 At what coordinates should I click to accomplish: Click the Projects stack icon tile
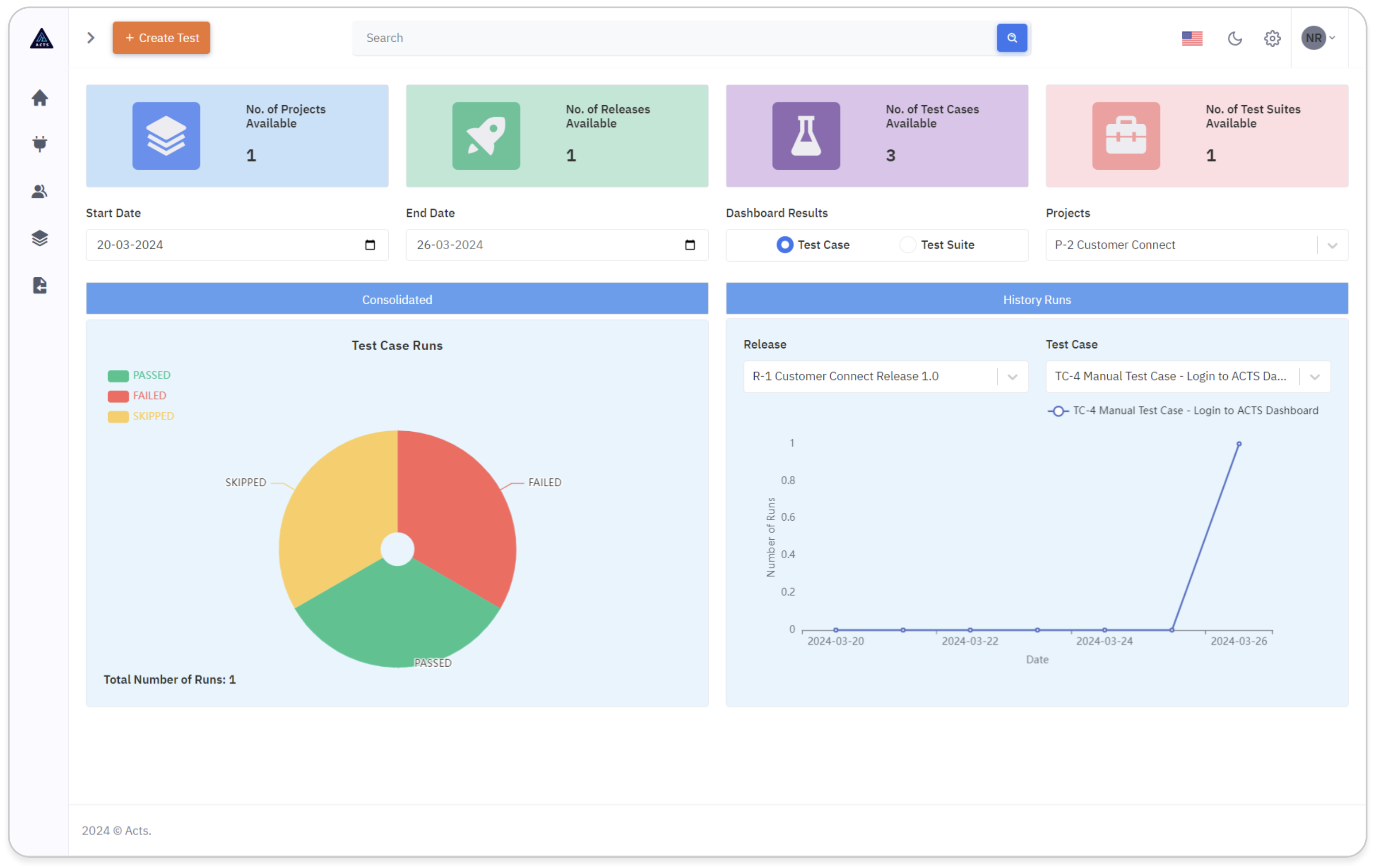point(166,136)
